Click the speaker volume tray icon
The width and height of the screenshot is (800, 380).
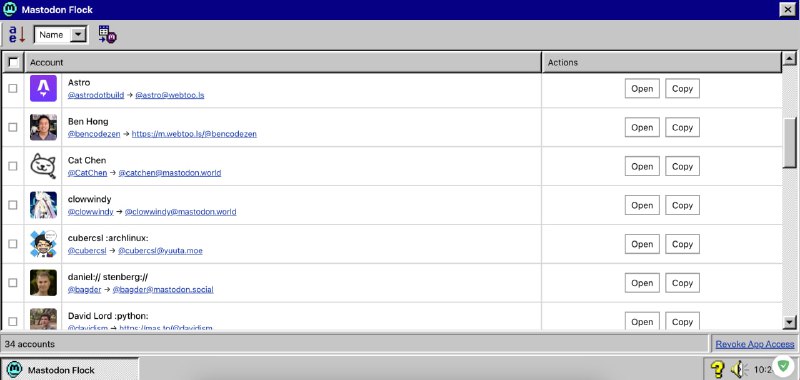738,369
